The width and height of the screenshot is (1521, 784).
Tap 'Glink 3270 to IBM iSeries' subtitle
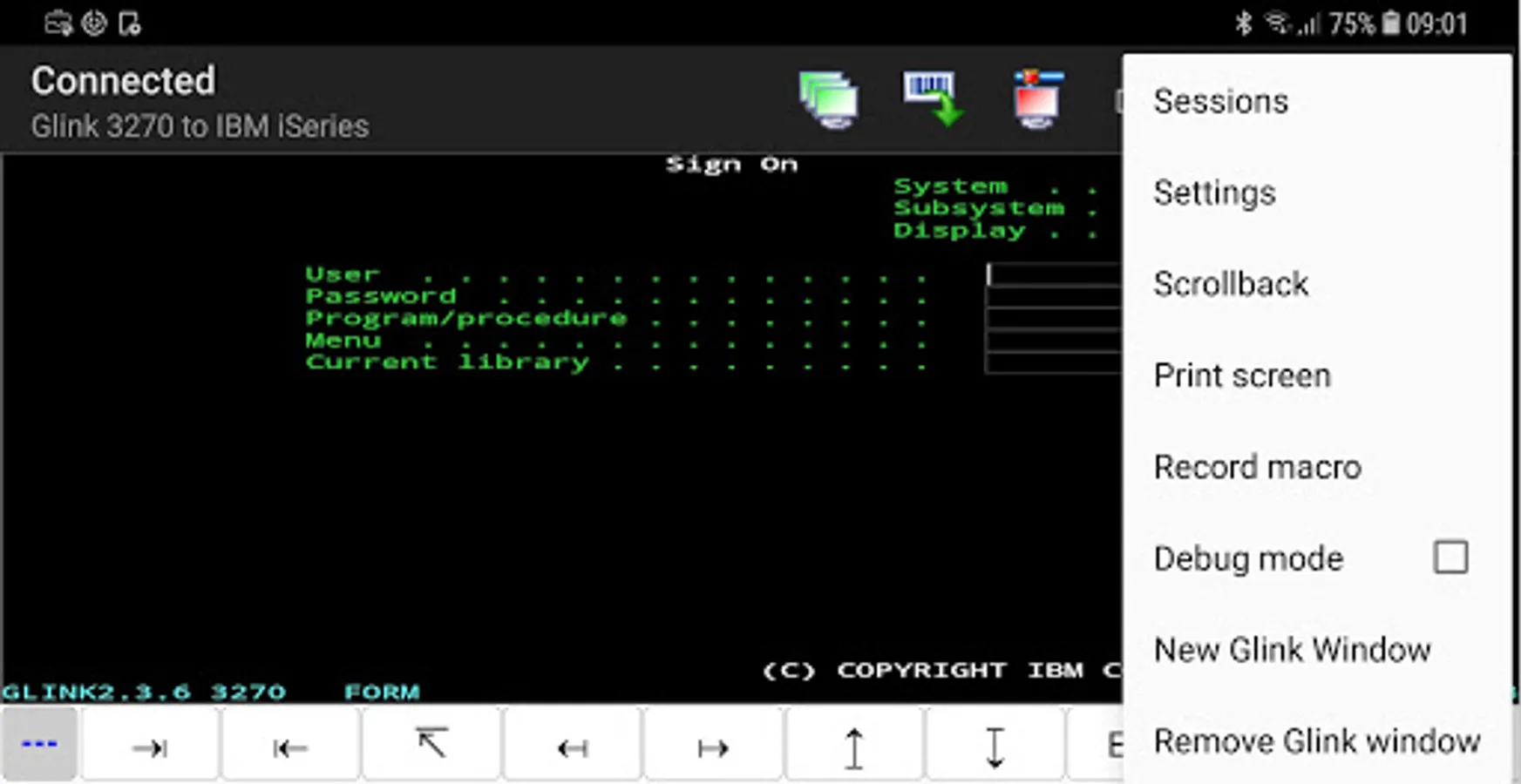coord(200,126)
